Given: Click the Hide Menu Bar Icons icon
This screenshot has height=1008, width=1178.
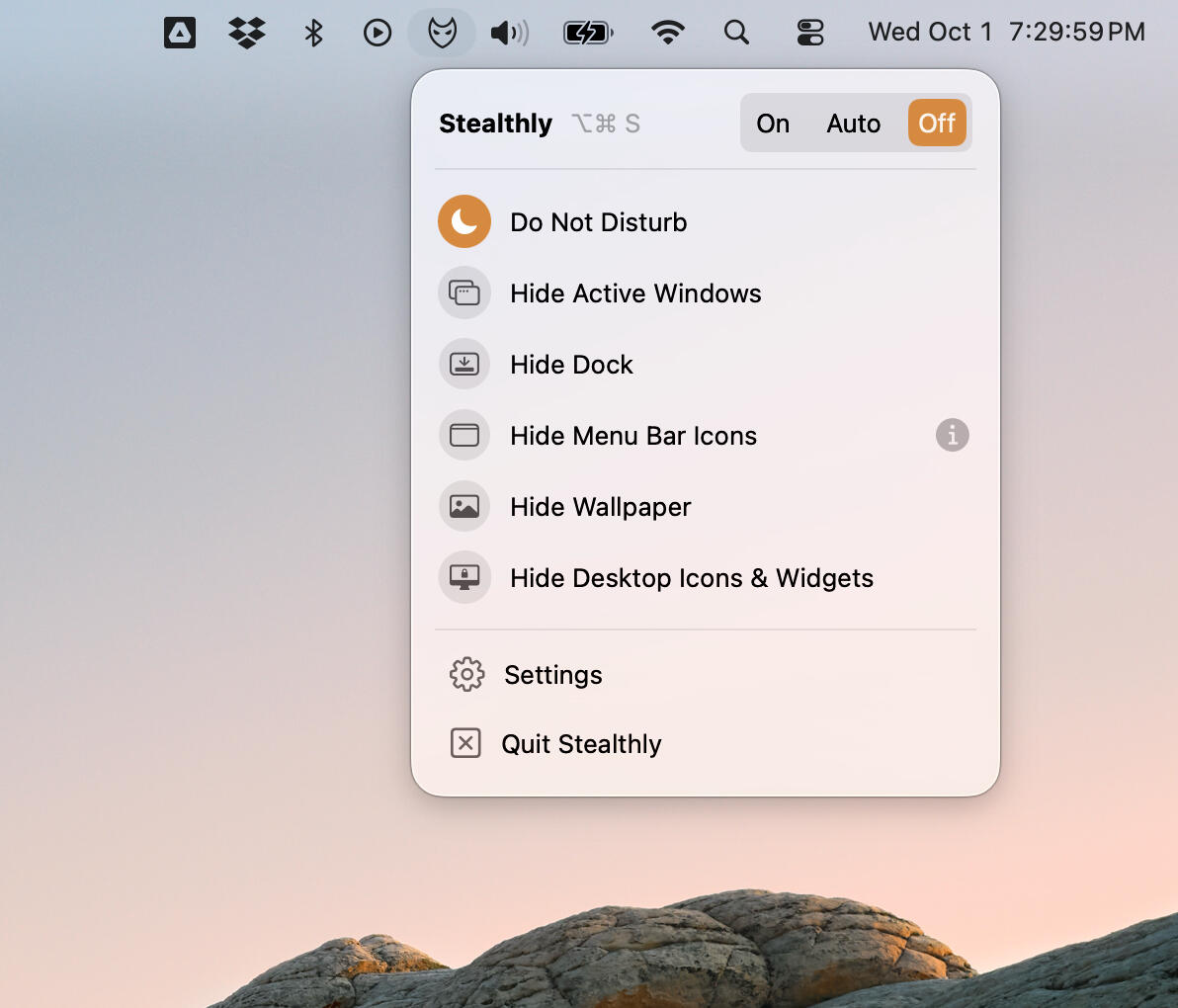Looking at the screenshot, I should tap(464, 435).
